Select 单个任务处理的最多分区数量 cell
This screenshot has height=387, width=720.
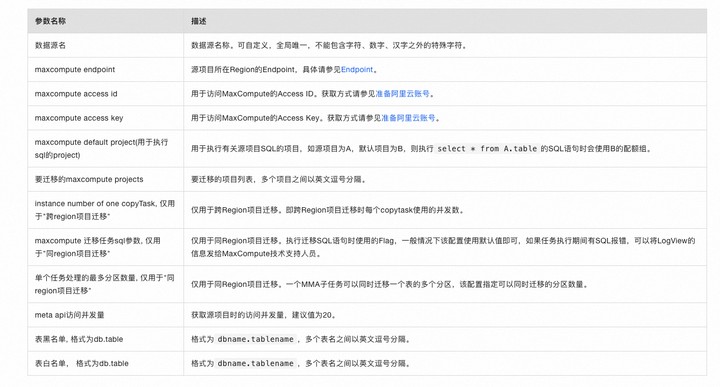106,284
